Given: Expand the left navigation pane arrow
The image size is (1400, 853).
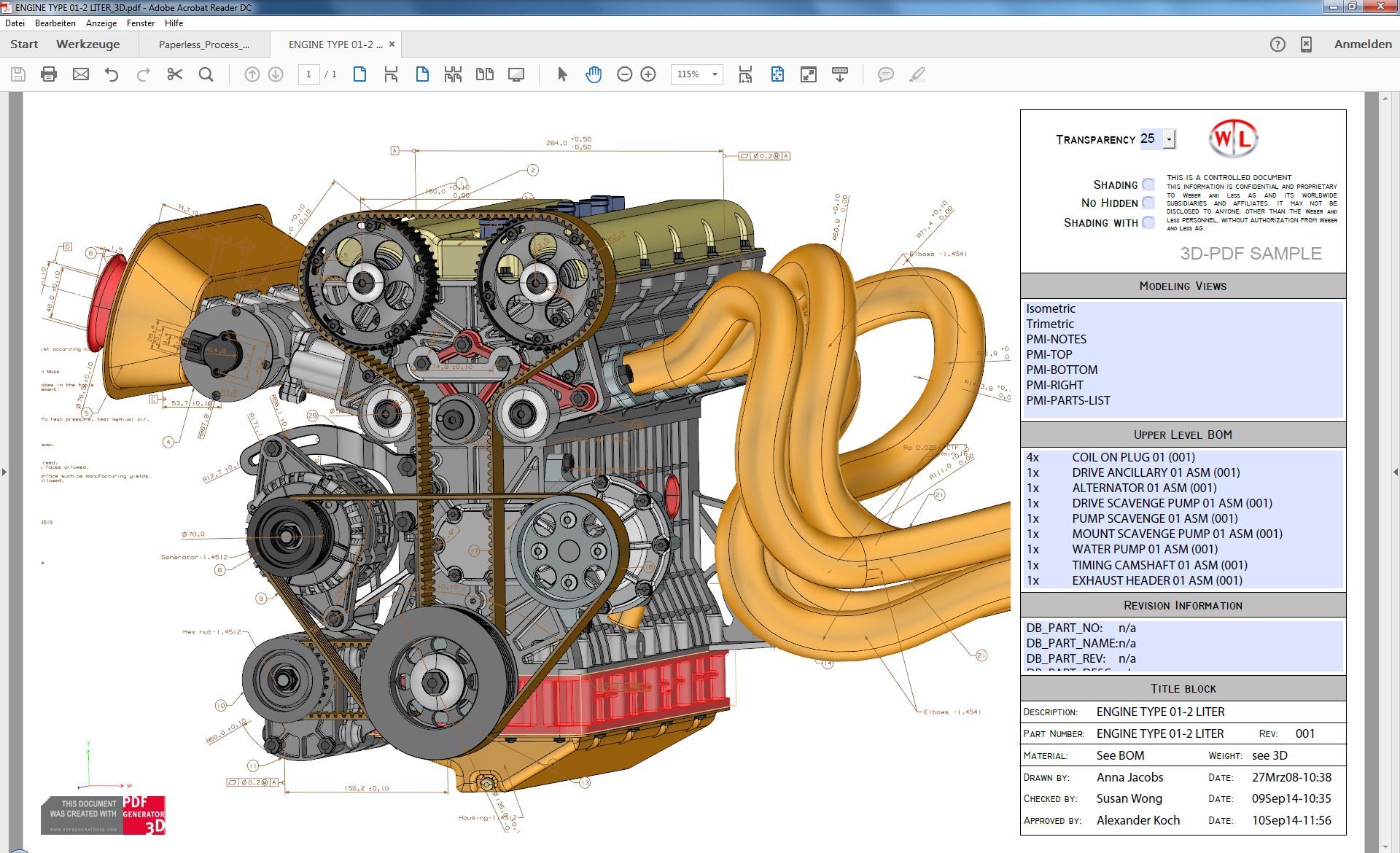Looking at the screenshot, I should tap(4, 472).
